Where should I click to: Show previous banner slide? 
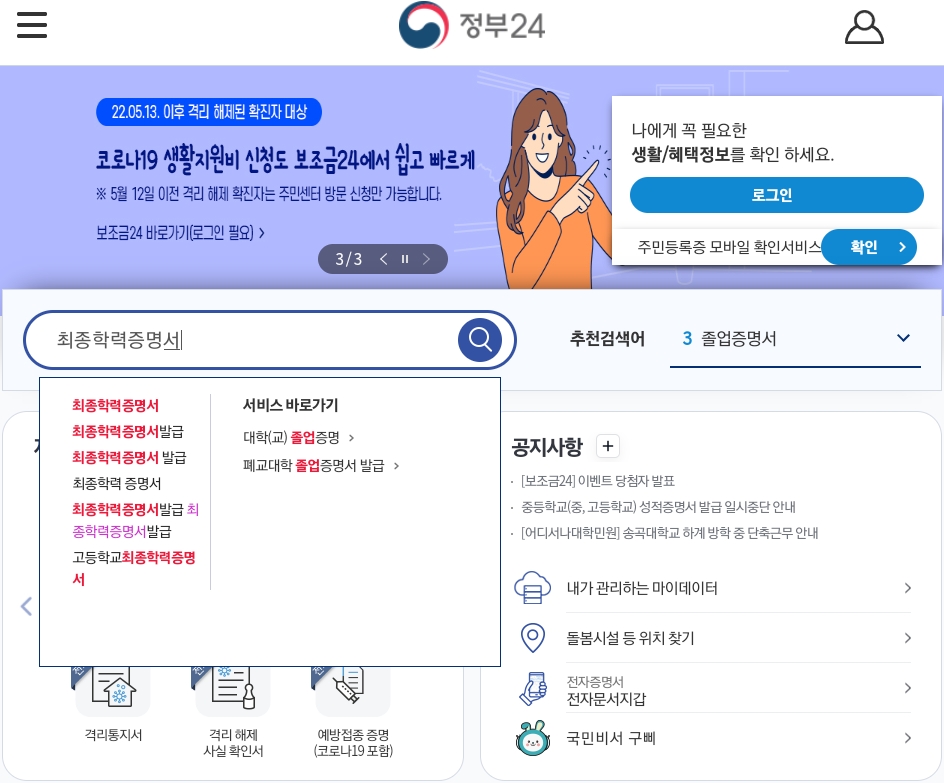click(384, 259)
